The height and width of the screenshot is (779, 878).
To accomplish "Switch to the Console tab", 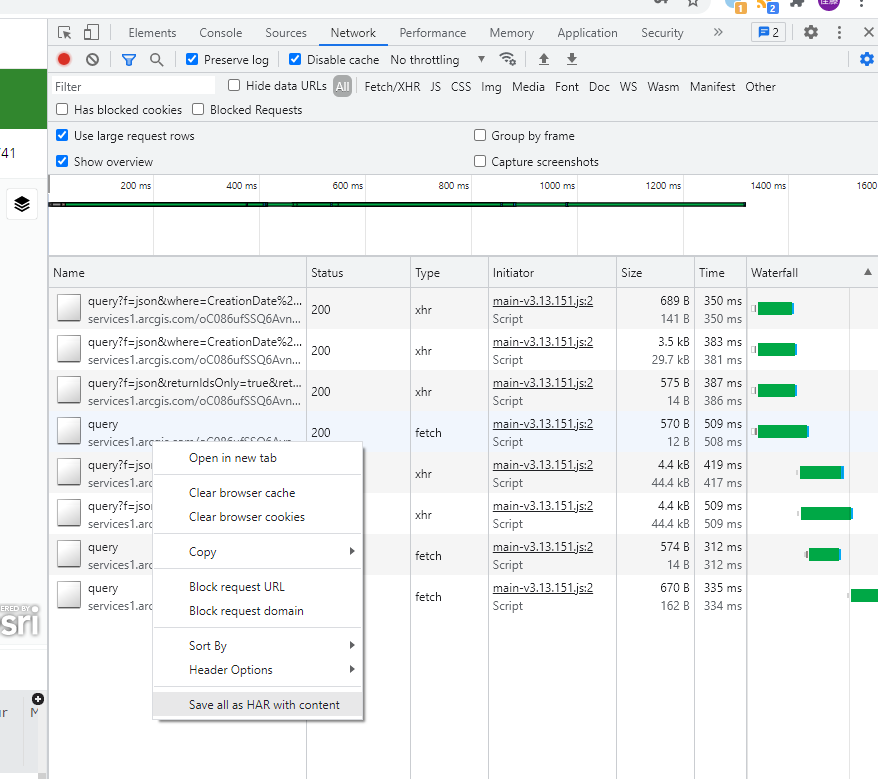I will [x=221, y=33].
